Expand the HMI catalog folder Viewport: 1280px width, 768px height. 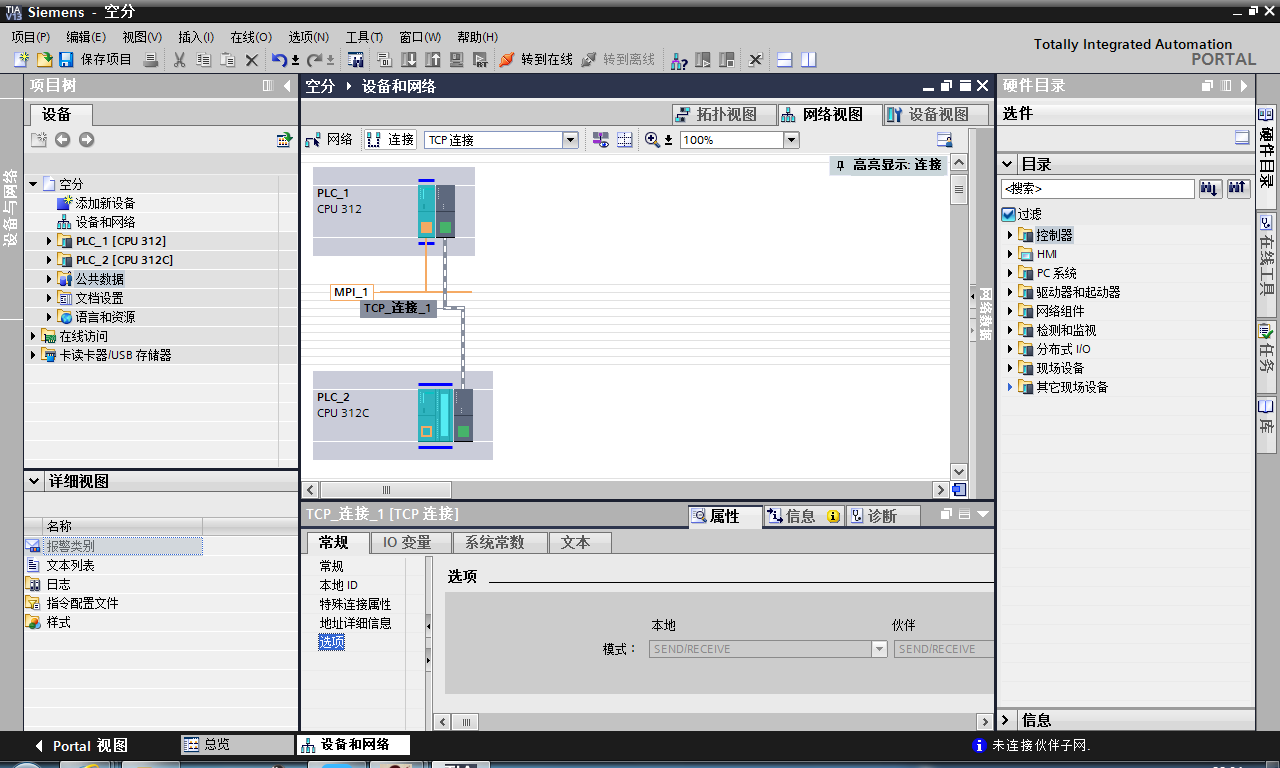tap(1010, 254)
